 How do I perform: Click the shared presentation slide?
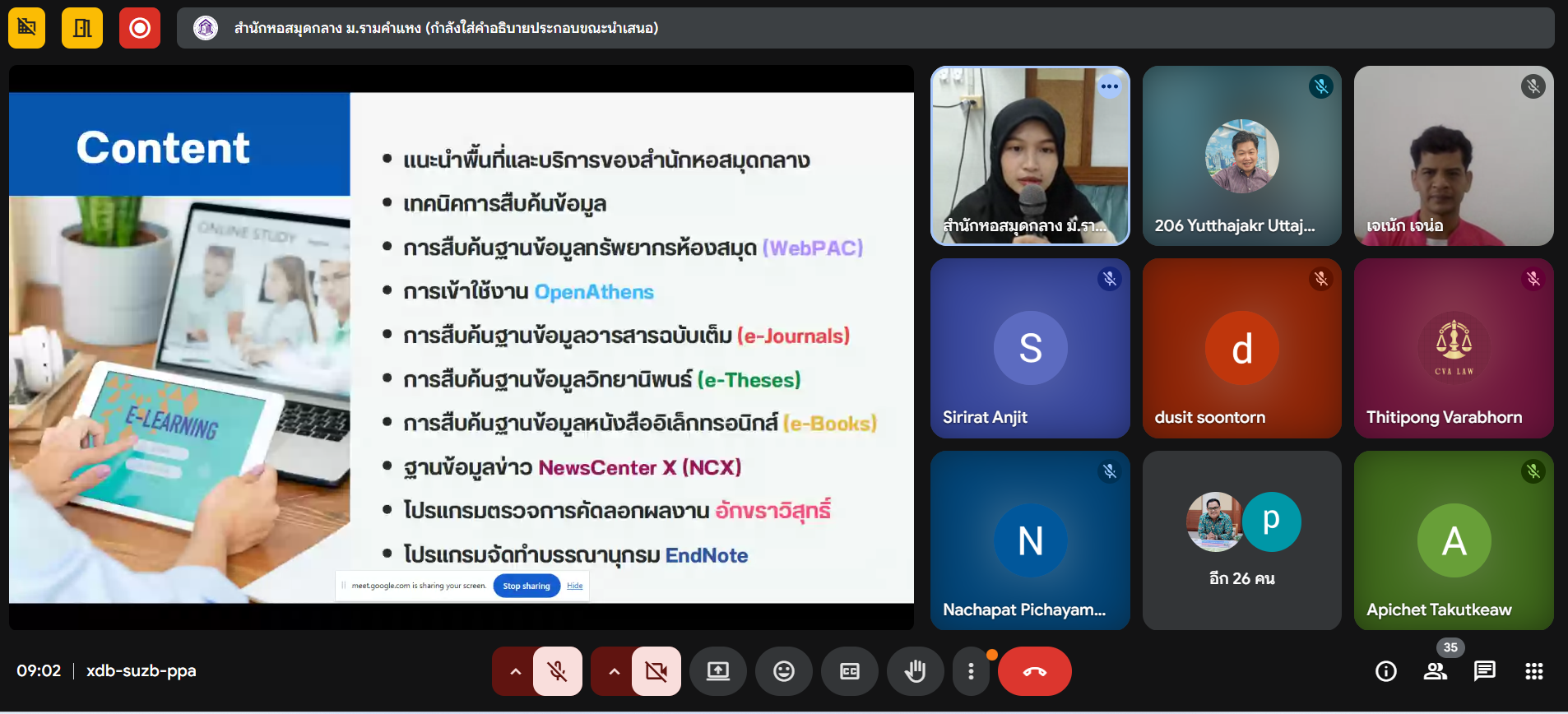(x=462, y=347)
